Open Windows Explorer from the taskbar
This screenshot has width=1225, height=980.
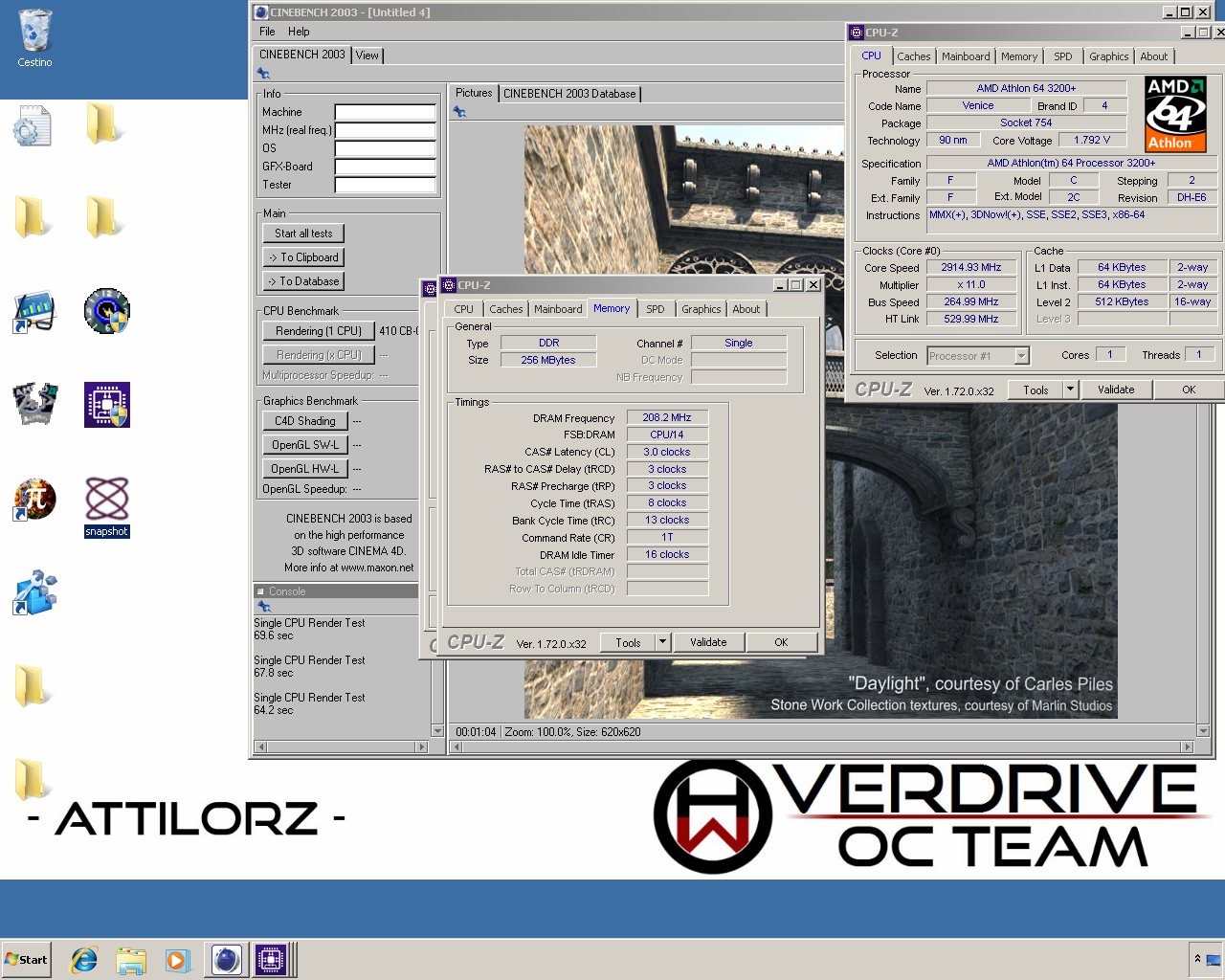pyautogui.click(x=131, y=960)
